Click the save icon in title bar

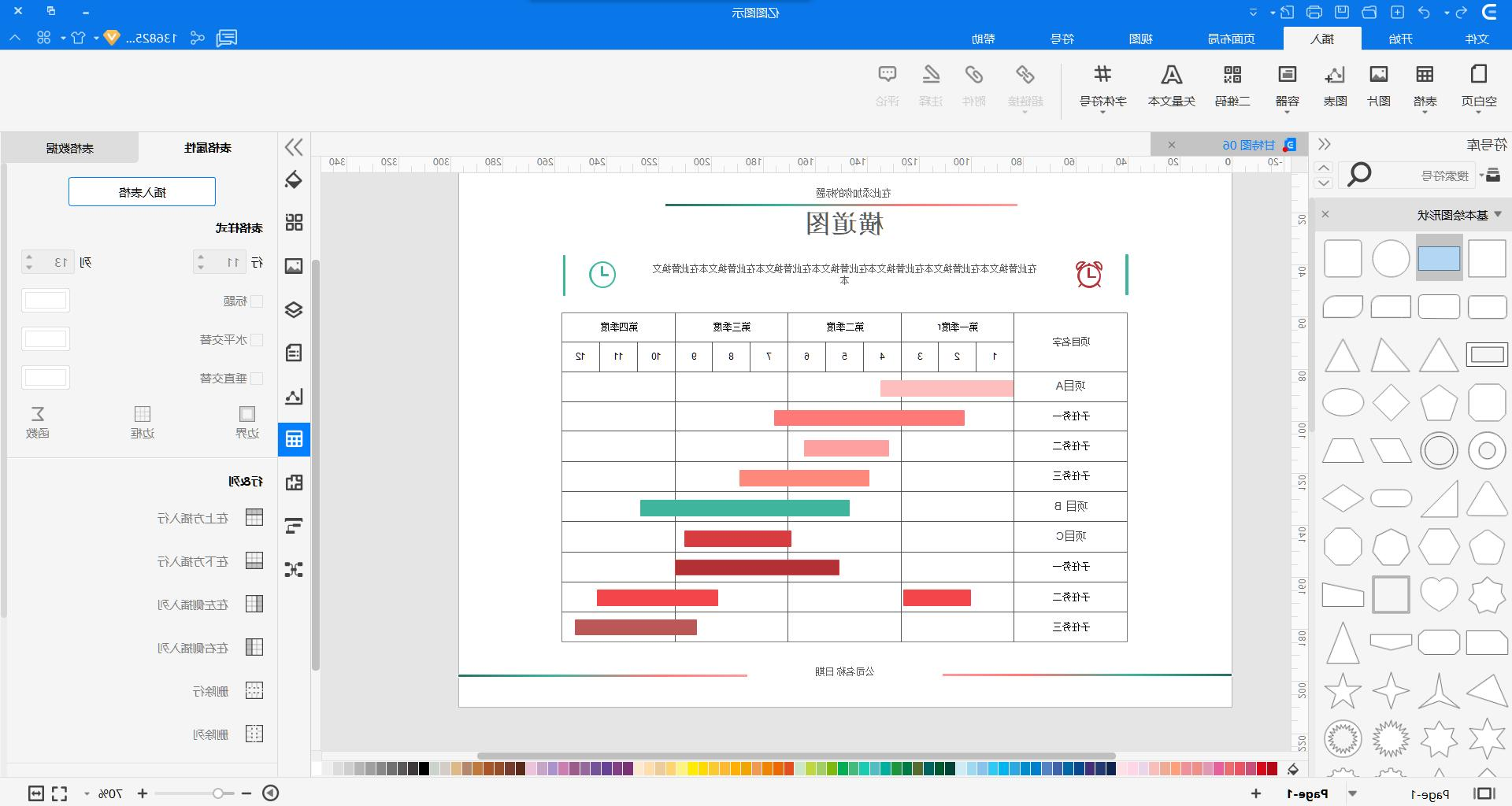tap(1343, 12)
